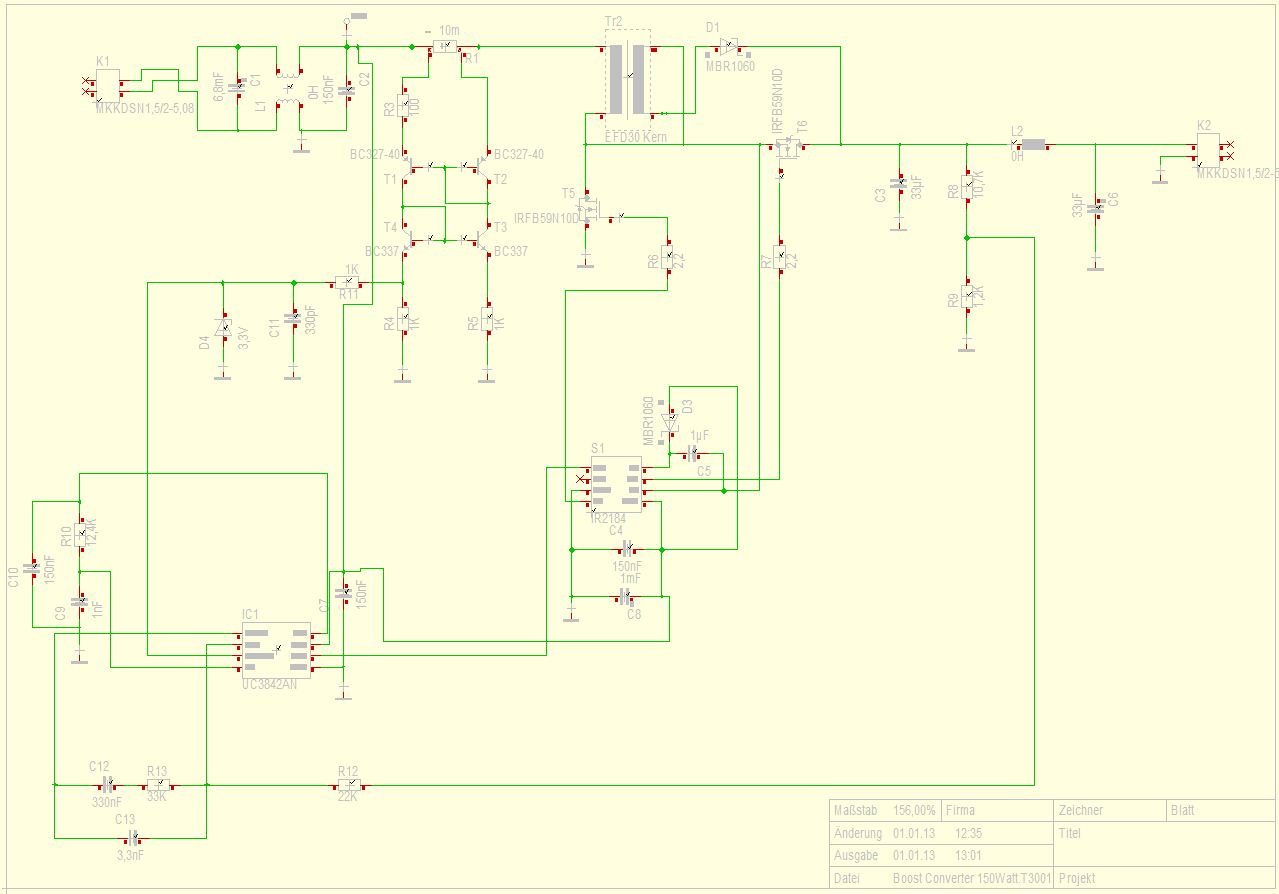Image resolution: width=1279 pixels, height=894 pixels.
Task: Select the S1 IR2184 driver chip
Action: click(x=616, y=485)
